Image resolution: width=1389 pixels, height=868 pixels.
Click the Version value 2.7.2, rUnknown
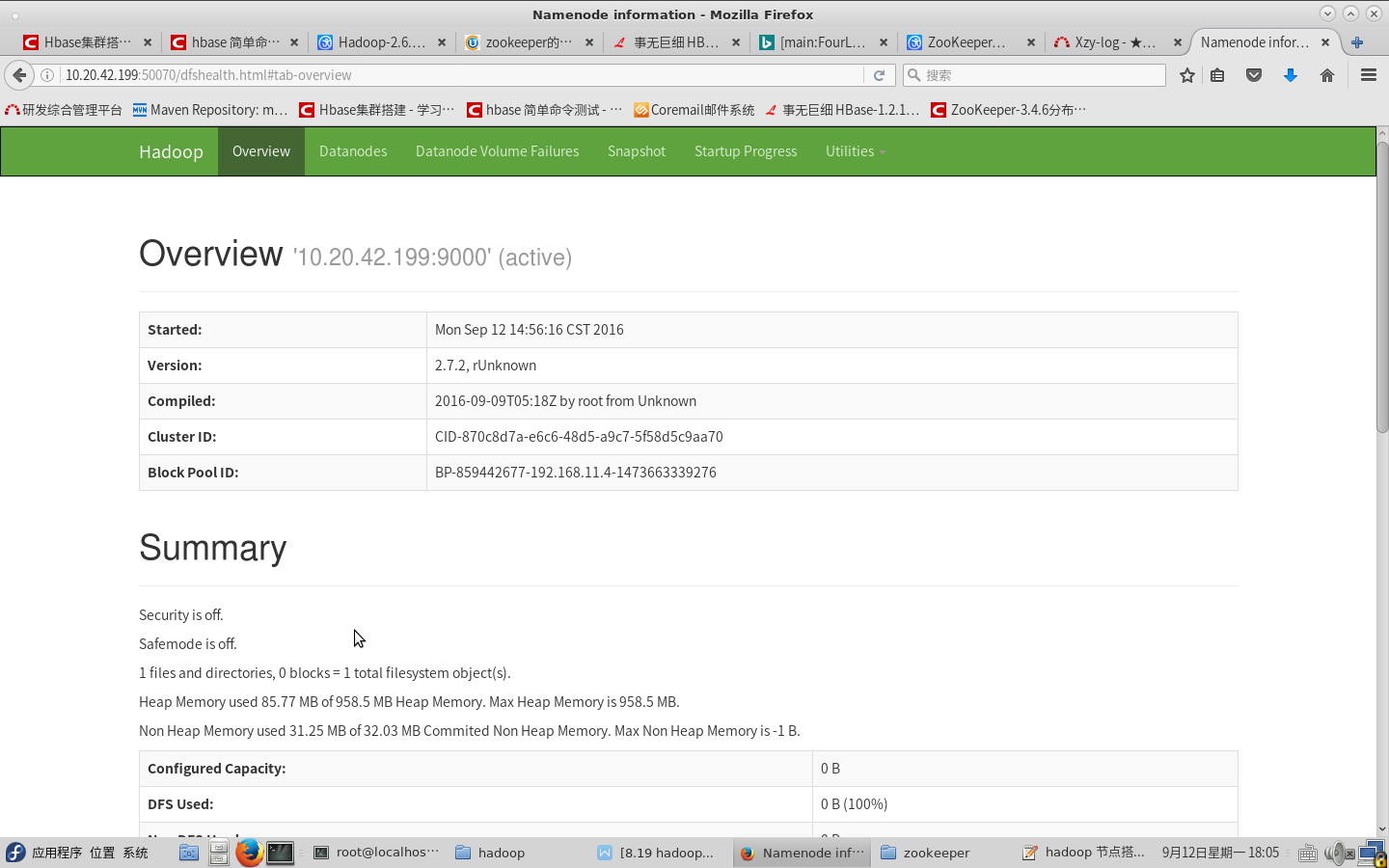pos(485,366)
